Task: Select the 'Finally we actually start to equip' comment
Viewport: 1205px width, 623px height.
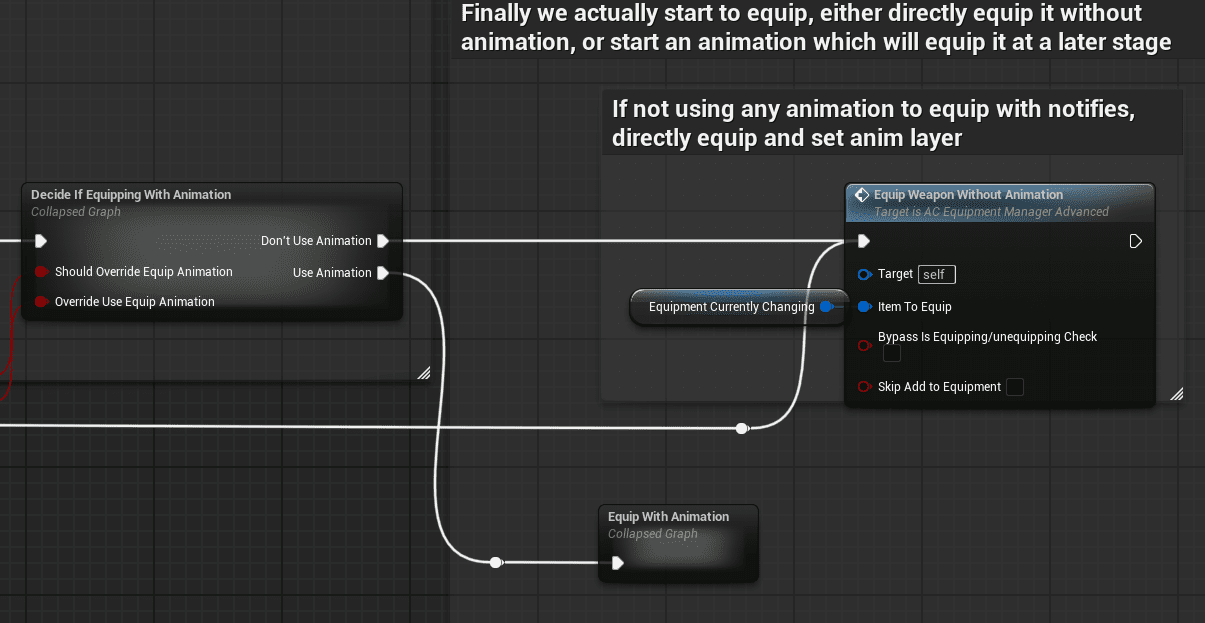Action: [x=816, y=28]
